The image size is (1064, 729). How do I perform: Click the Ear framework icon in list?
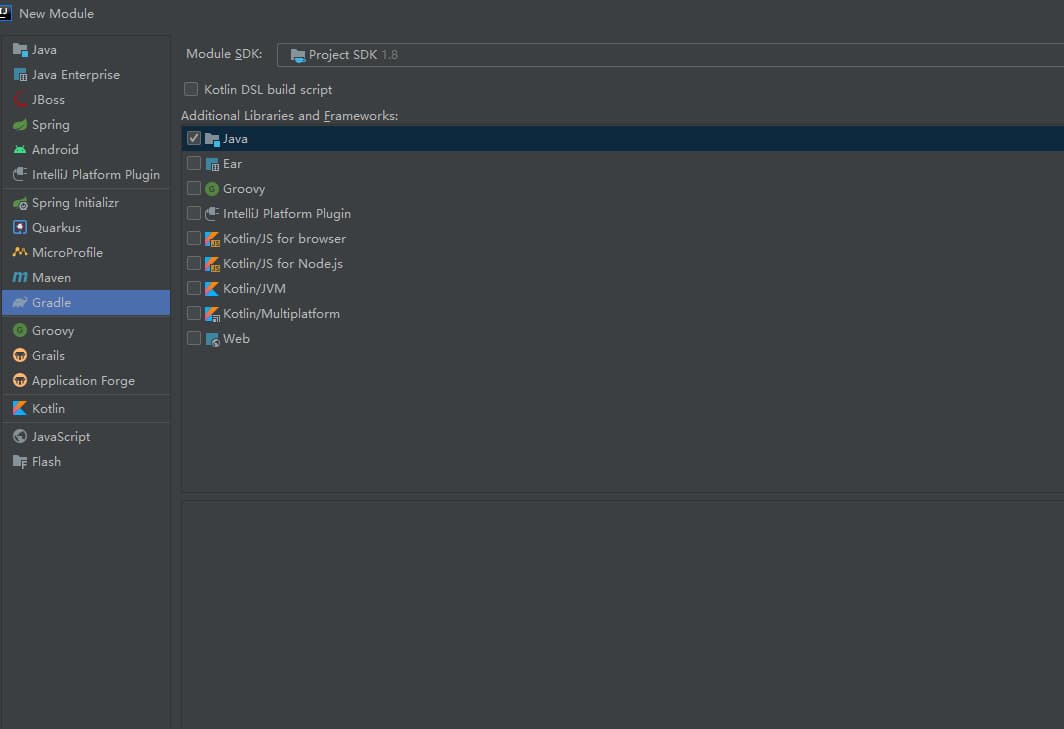point(212,164)
